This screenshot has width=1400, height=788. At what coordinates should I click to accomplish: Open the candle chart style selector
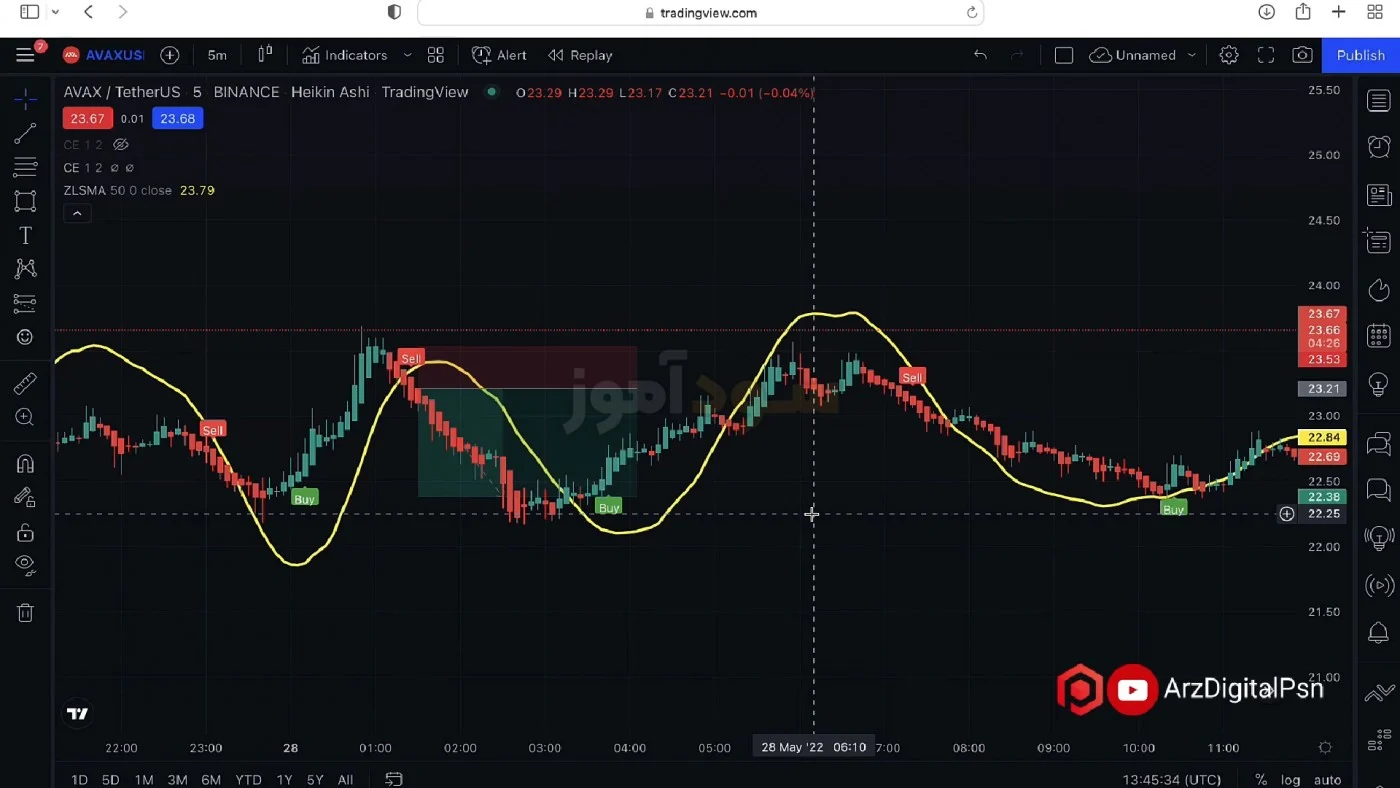[265, 55]
